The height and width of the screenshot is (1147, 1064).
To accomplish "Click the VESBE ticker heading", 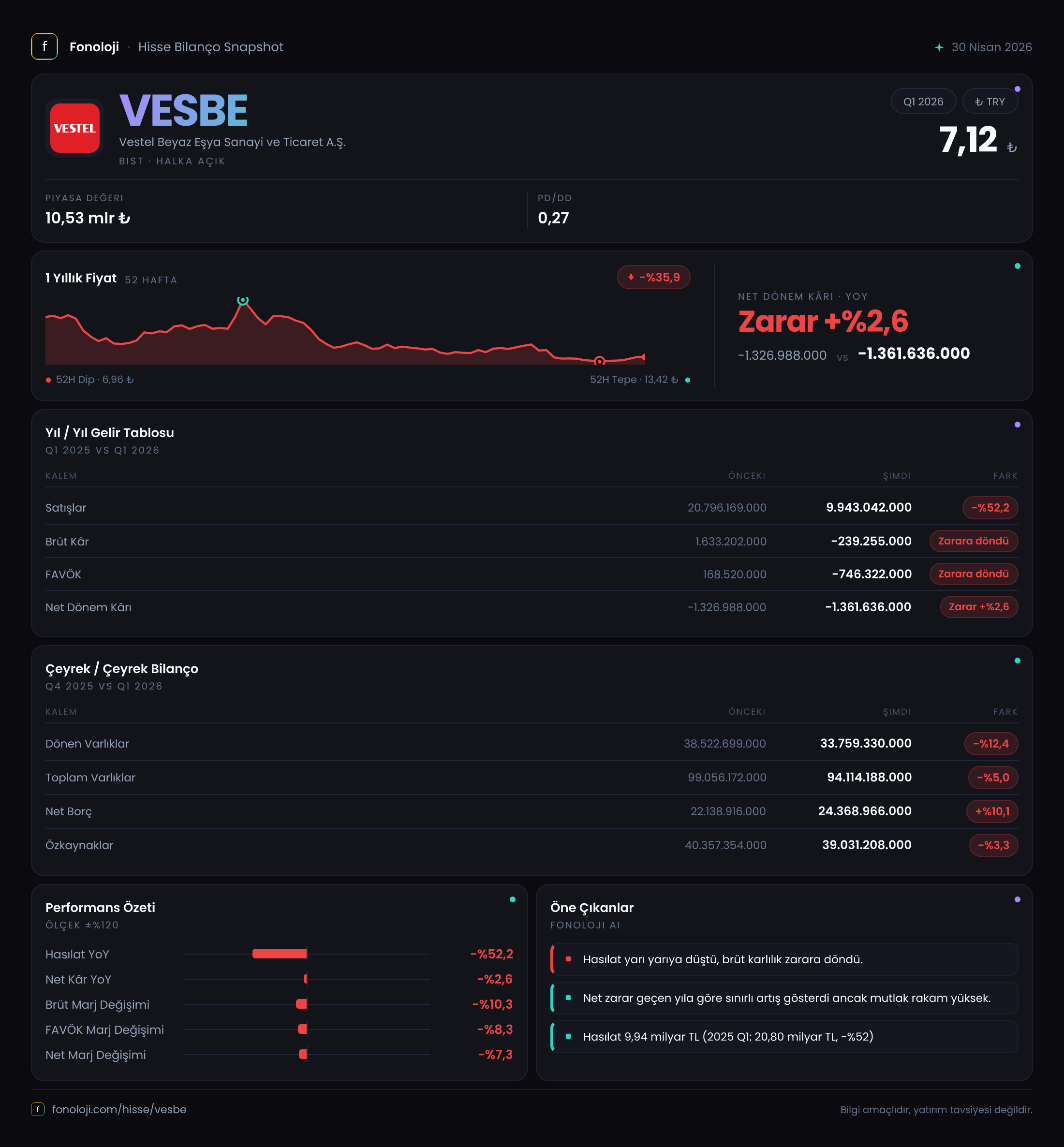I will (x=184, y=111).
